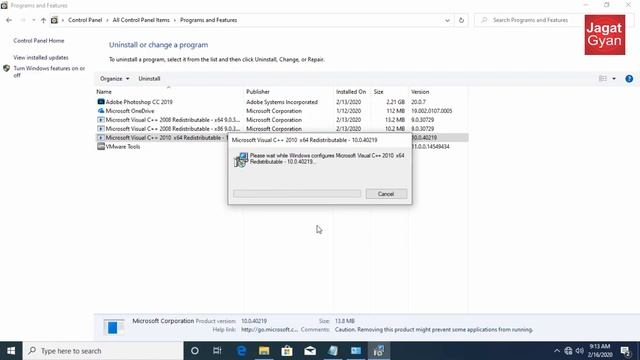
Task: Click the change view icon
Action: click(x=602, y=79)
